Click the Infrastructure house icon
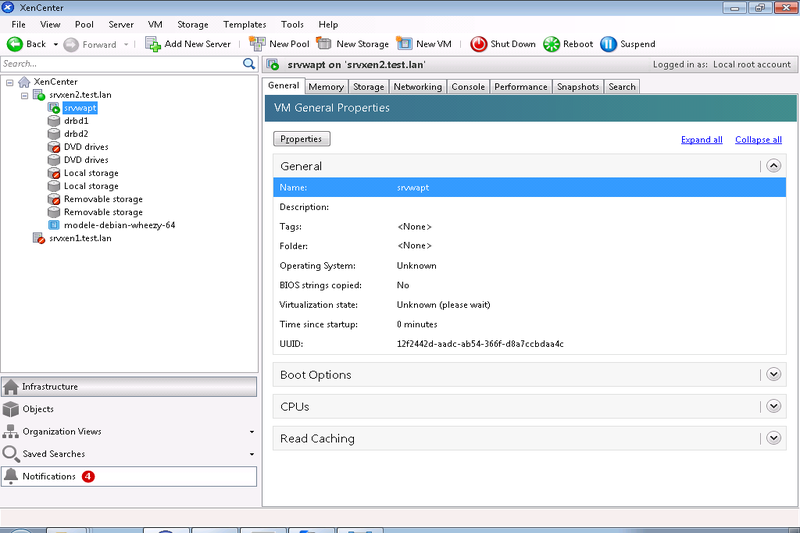This screenshot has width=800, height=533. click(x=11, y=387)
